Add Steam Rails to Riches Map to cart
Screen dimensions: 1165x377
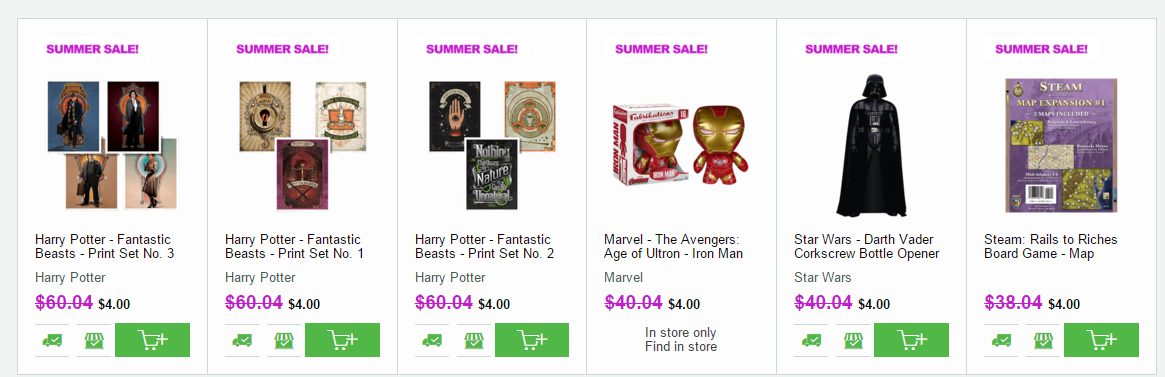(x=1101, y=340)
